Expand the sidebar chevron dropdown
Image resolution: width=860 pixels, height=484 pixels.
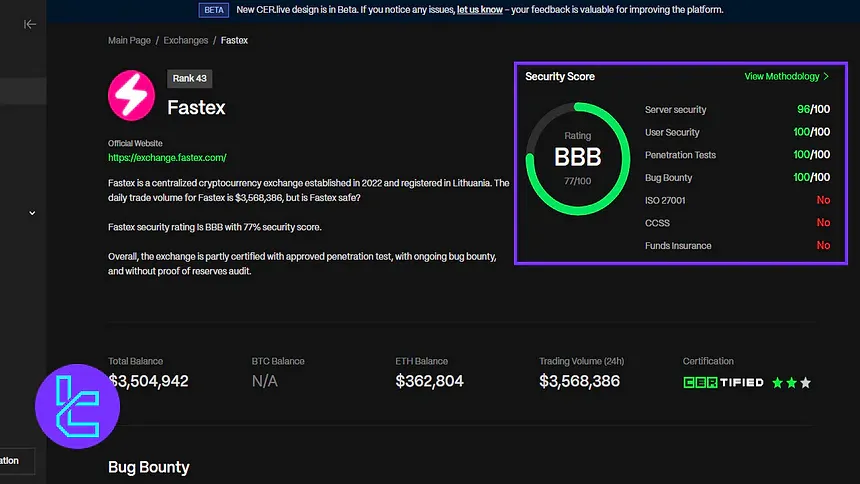(x=32, y=213)
